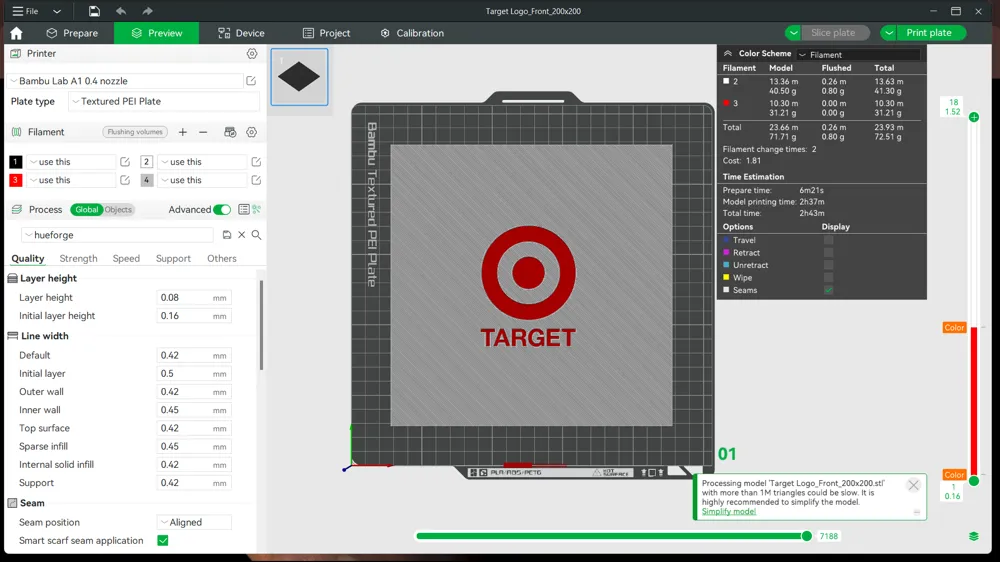The width and height of the screenshot is (1000, 562).
Task: Open process settings list icon
Action: [x=244, y=209]
